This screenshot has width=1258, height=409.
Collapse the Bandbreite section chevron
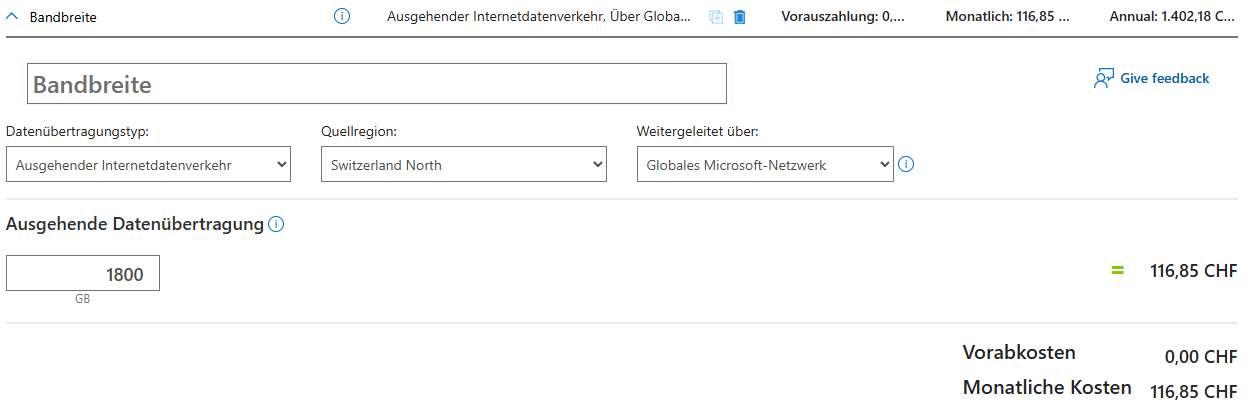pos(13,17)
